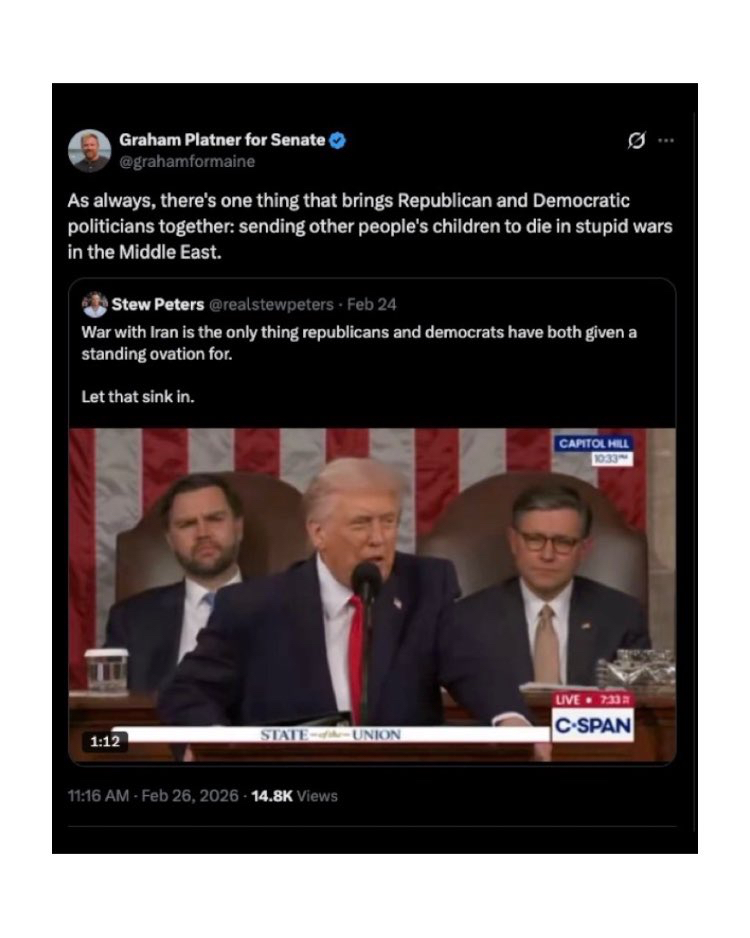Viewport: 750px width, 938px height.
Task: Click the blue verified badge
Action: tap(338, 141)
